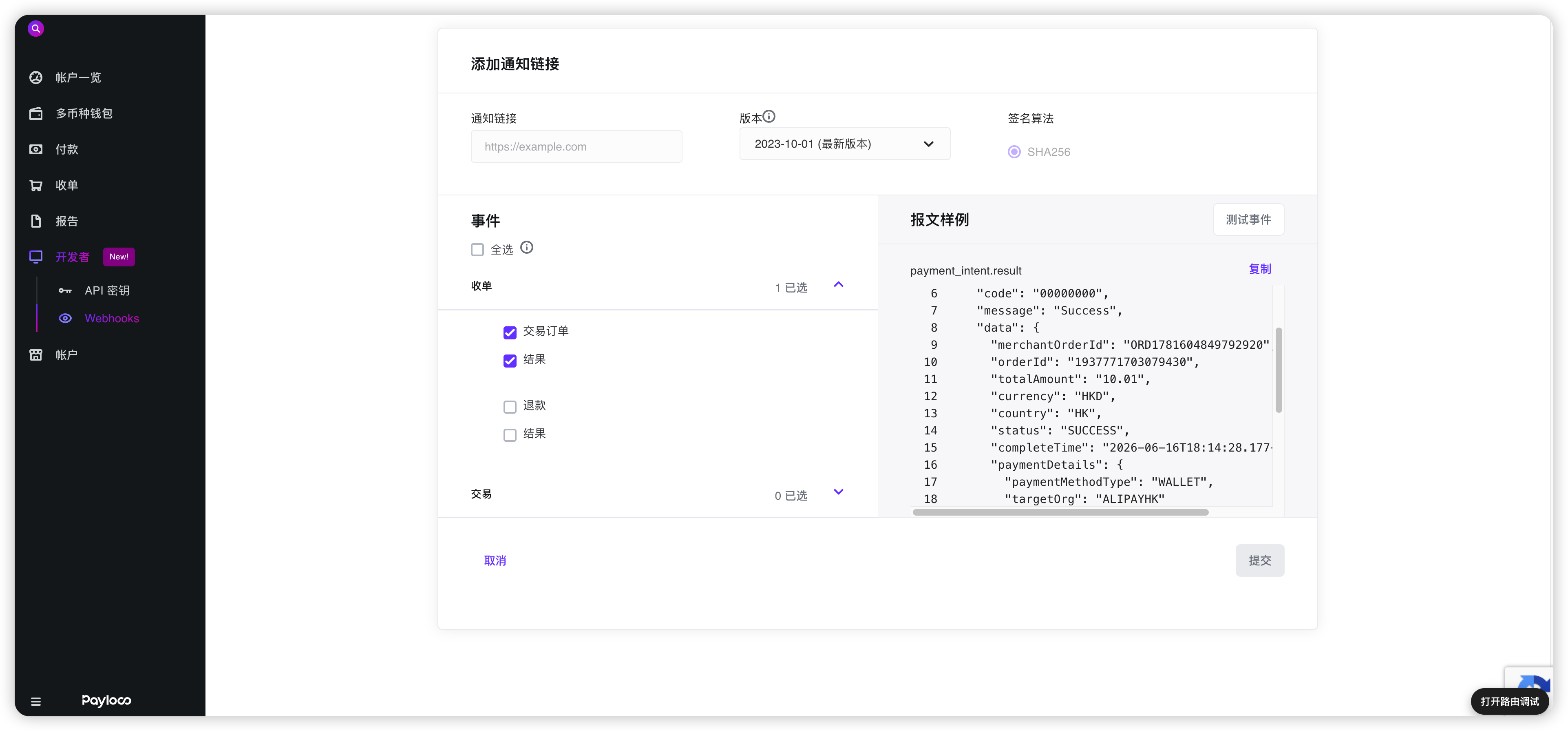Click the purple search icon in sidebar
This screenshot has width=1568, height=731.
tap(36, 29)
